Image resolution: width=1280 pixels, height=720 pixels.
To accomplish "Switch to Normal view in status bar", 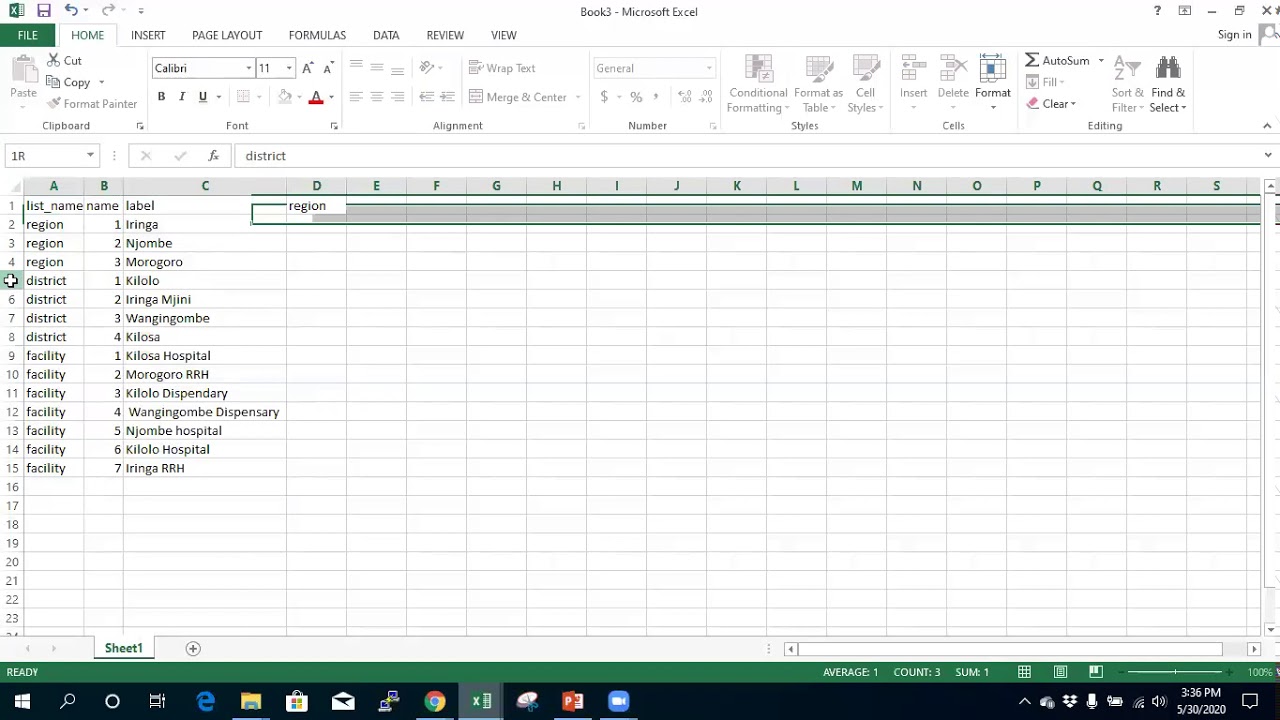I will pos(1024,672).
